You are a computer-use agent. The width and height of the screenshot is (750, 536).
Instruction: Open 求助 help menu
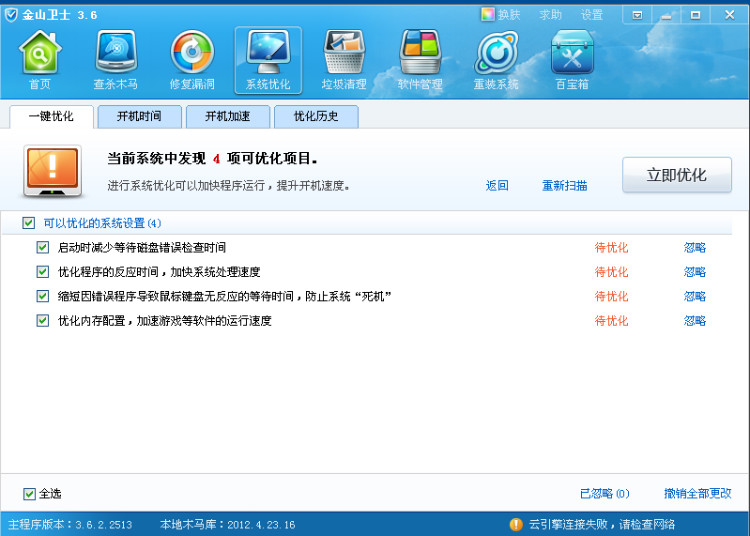(x=551, y=15)
